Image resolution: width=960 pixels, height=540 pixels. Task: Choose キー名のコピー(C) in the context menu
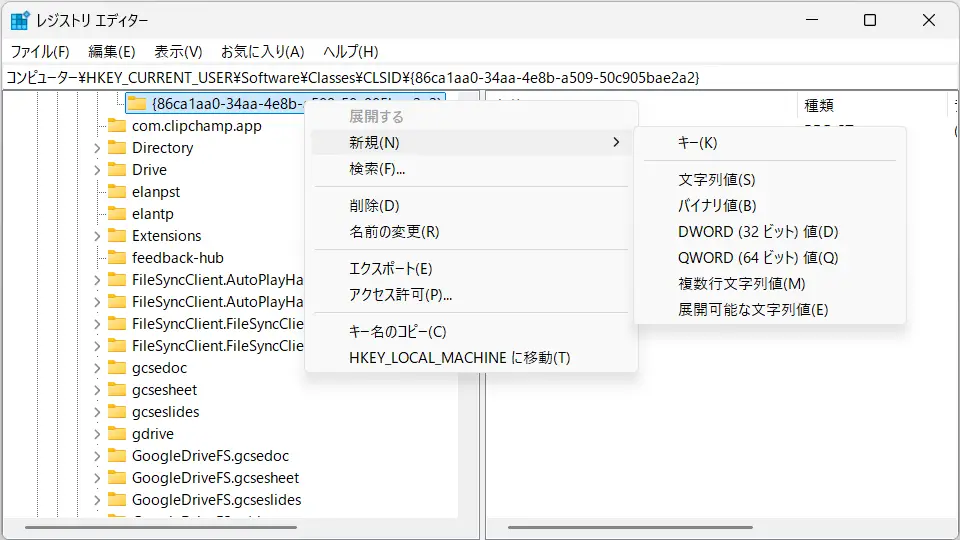[471, 332]
